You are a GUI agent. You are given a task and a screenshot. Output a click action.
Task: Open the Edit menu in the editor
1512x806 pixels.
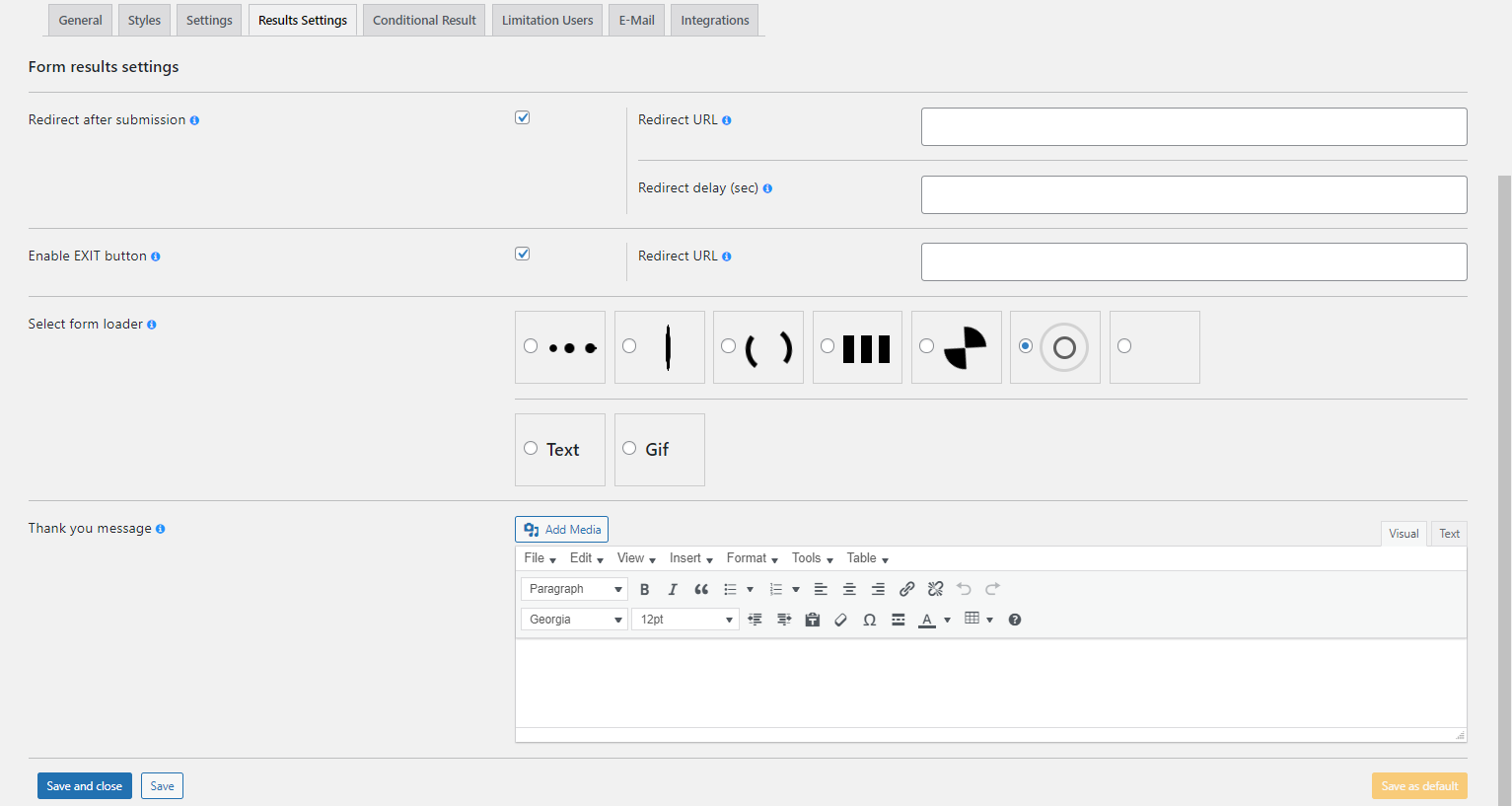[587, 558]
